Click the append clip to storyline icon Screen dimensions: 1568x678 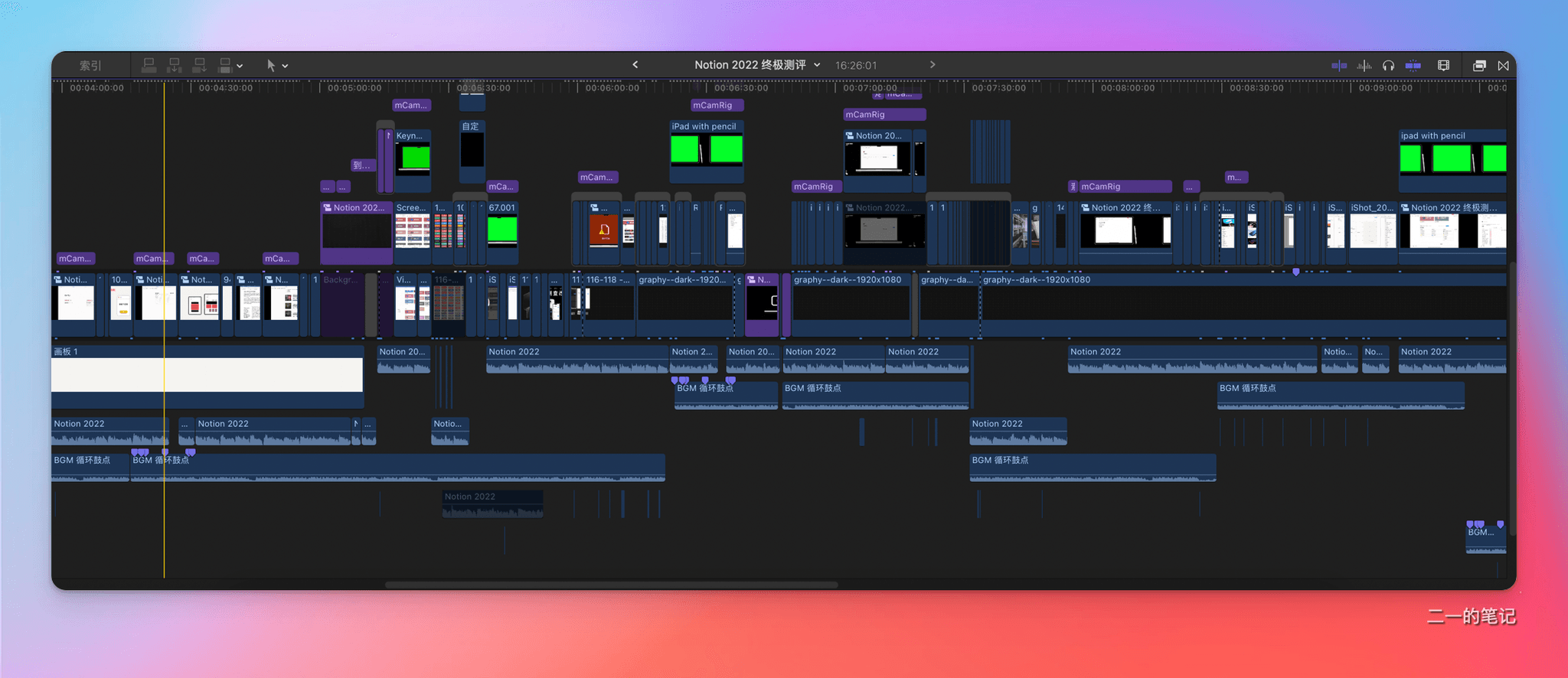pyautogui.click(x=200, y=66)
